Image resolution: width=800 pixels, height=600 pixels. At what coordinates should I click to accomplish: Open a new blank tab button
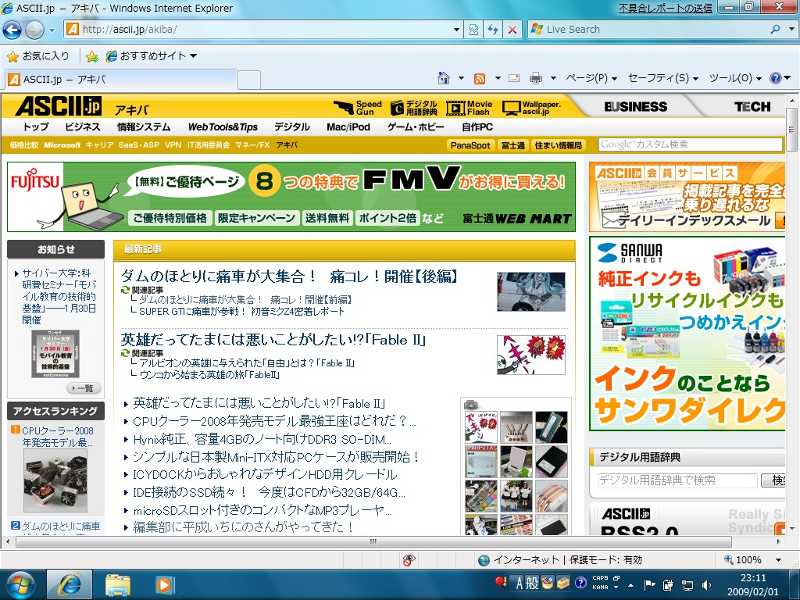pyautogui.click(x=249, y=80)
